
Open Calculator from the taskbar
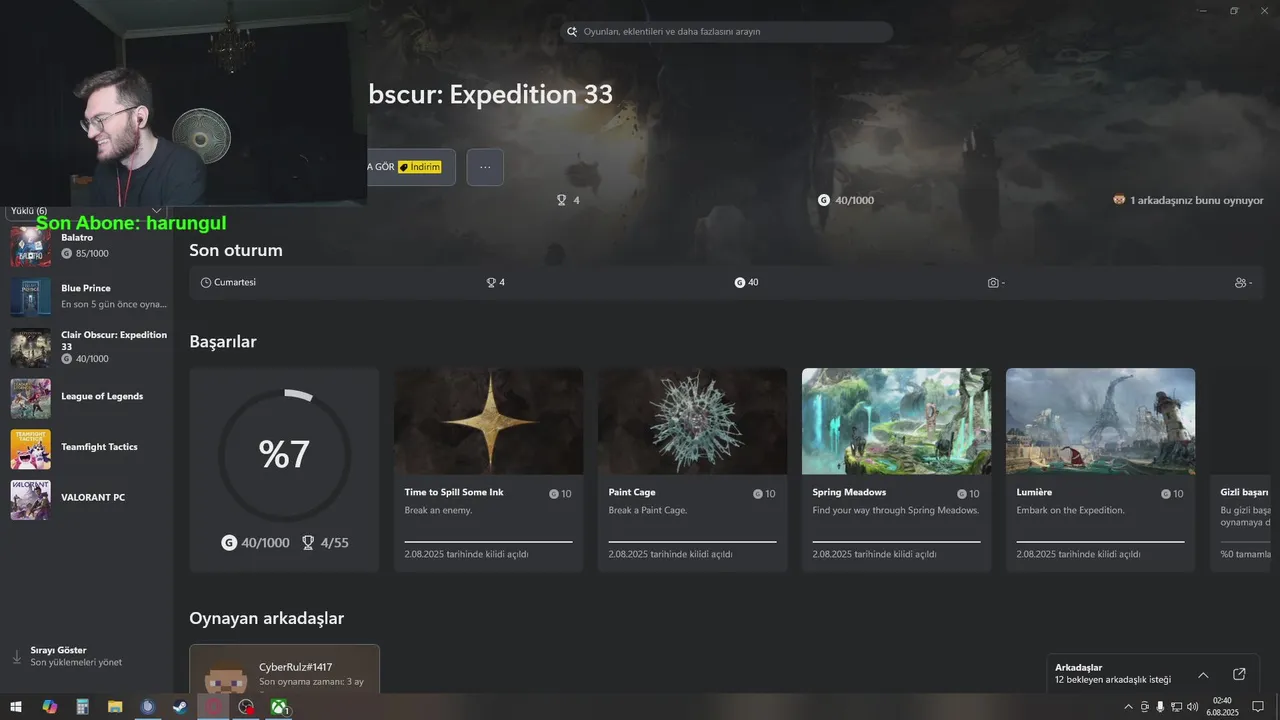tap(82, 707)
